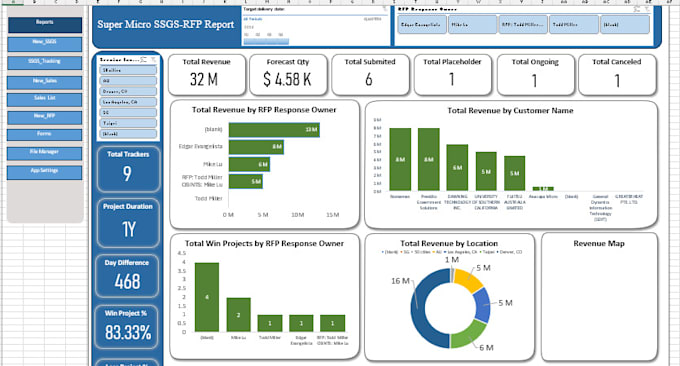This screenshot has width=680, height=366.
Task: Select the Total Canceled card
Action: click(617, 75)
